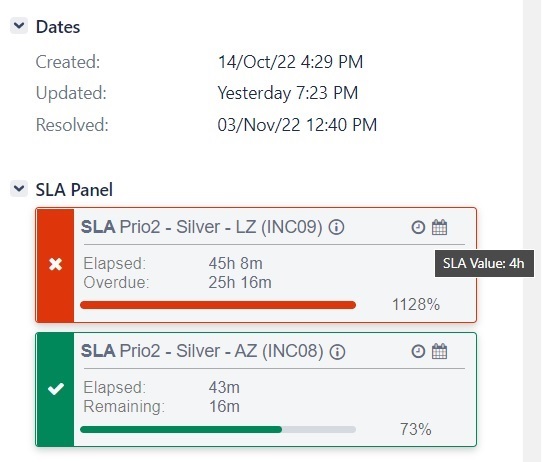Click the green 73% progress bar
Screen dimensions: 544x462
(x=218, y=429)
